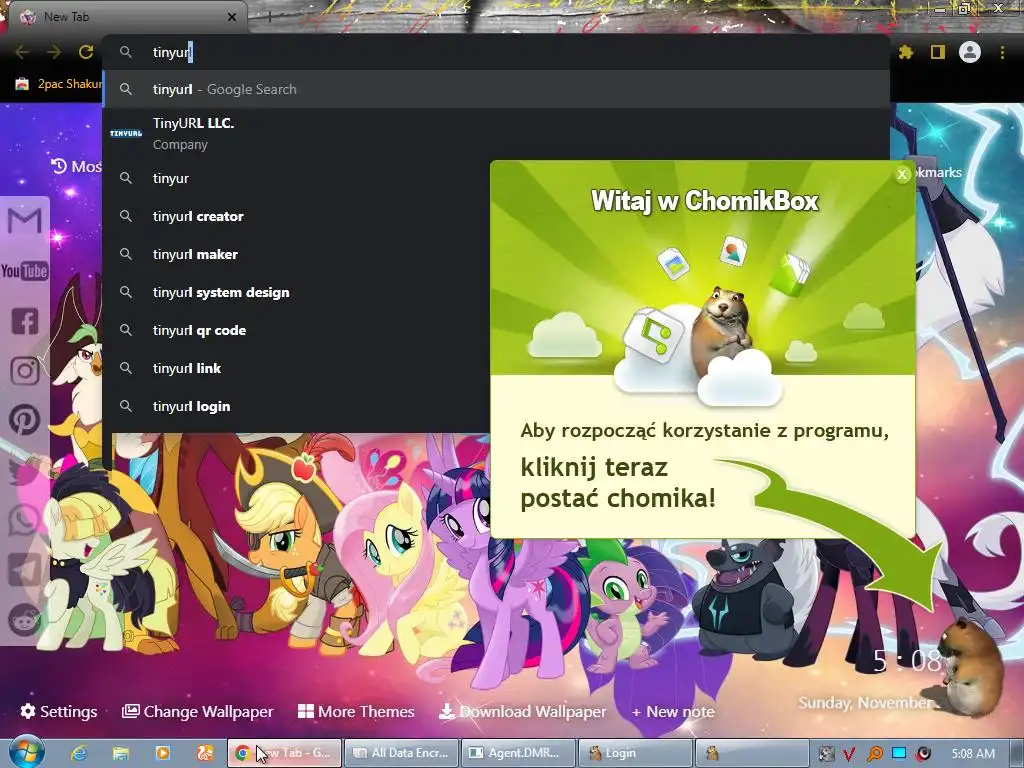Close the New Tab browser tab
The height and width of the screenshot is (768, 1024).
pyautogui.click(x=232, y=17)
